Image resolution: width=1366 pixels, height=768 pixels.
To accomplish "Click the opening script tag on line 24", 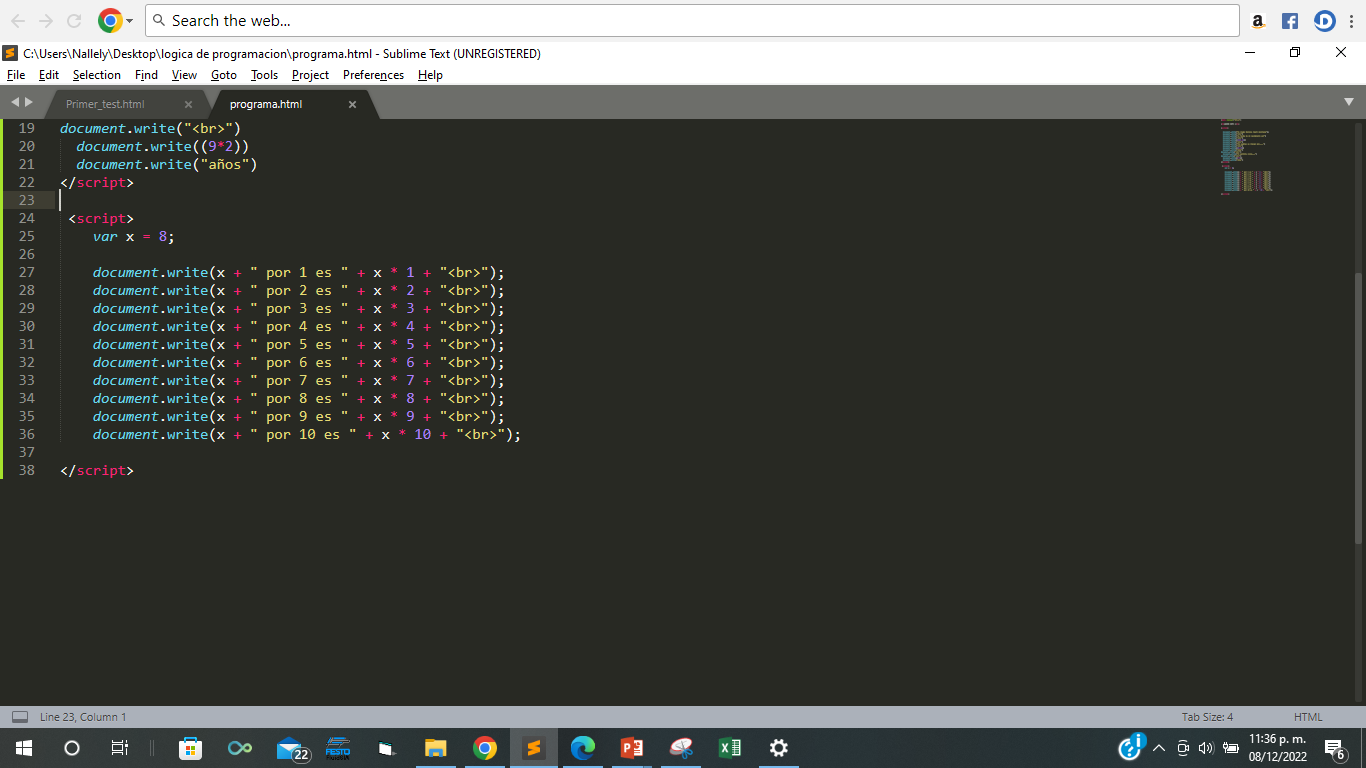I will [101, 218].
